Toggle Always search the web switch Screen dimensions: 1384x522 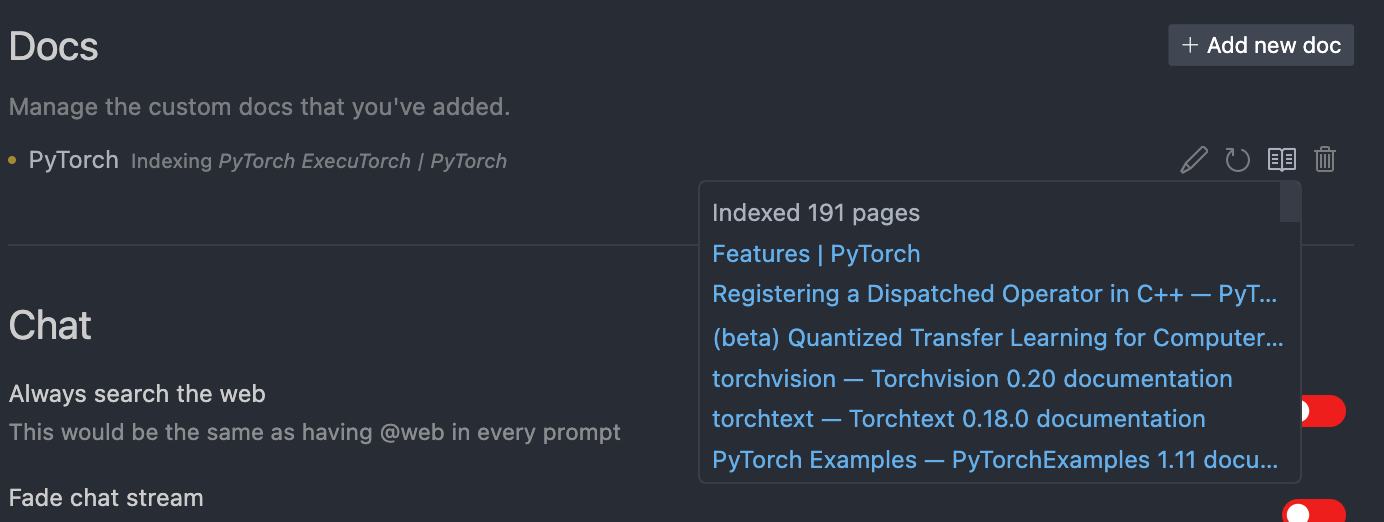tap(1318, 411)
